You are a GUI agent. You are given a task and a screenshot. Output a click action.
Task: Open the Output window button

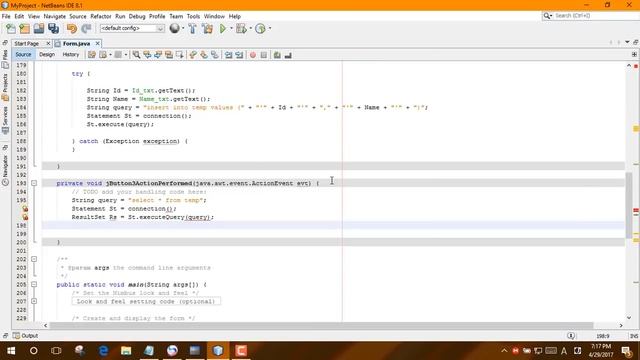(x=25, y=336)
